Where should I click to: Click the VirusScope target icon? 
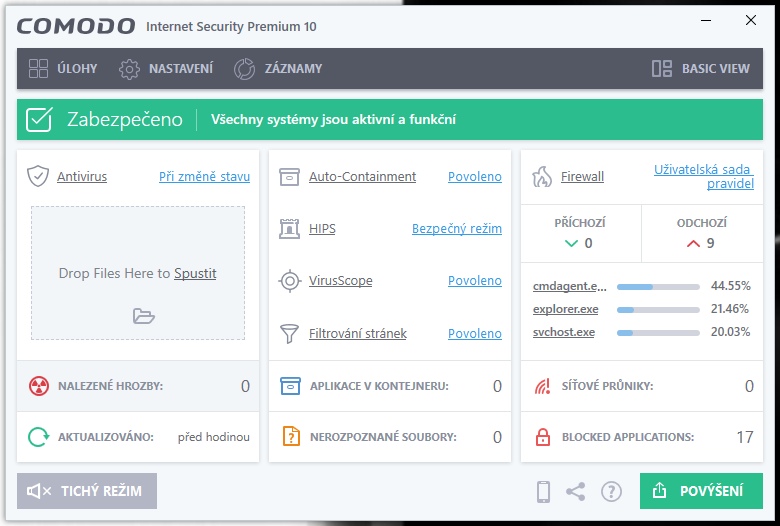pyautogui.click(x=290, y=281)
